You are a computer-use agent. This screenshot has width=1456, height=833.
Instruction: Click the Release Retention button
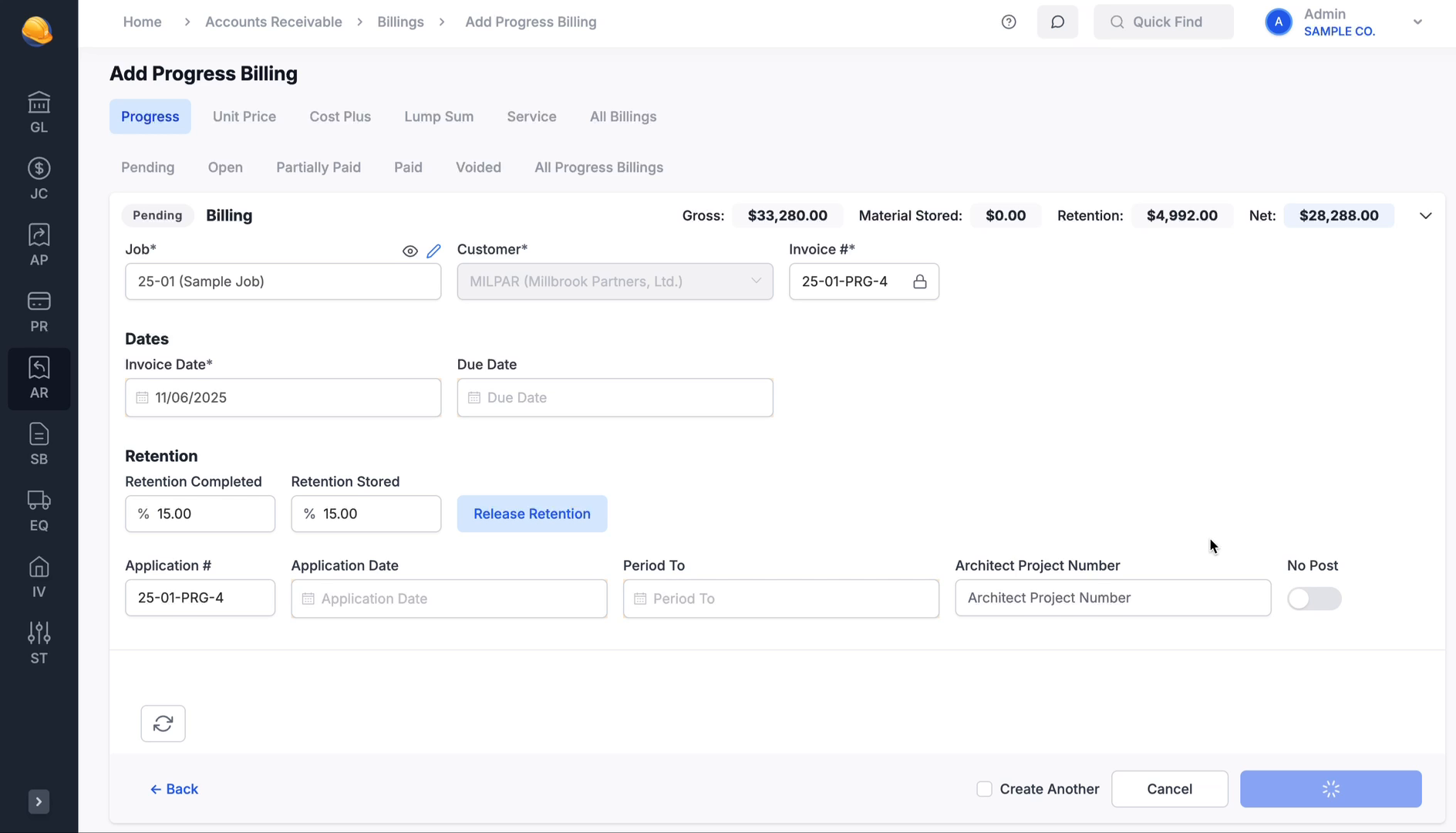pos(531,514)
